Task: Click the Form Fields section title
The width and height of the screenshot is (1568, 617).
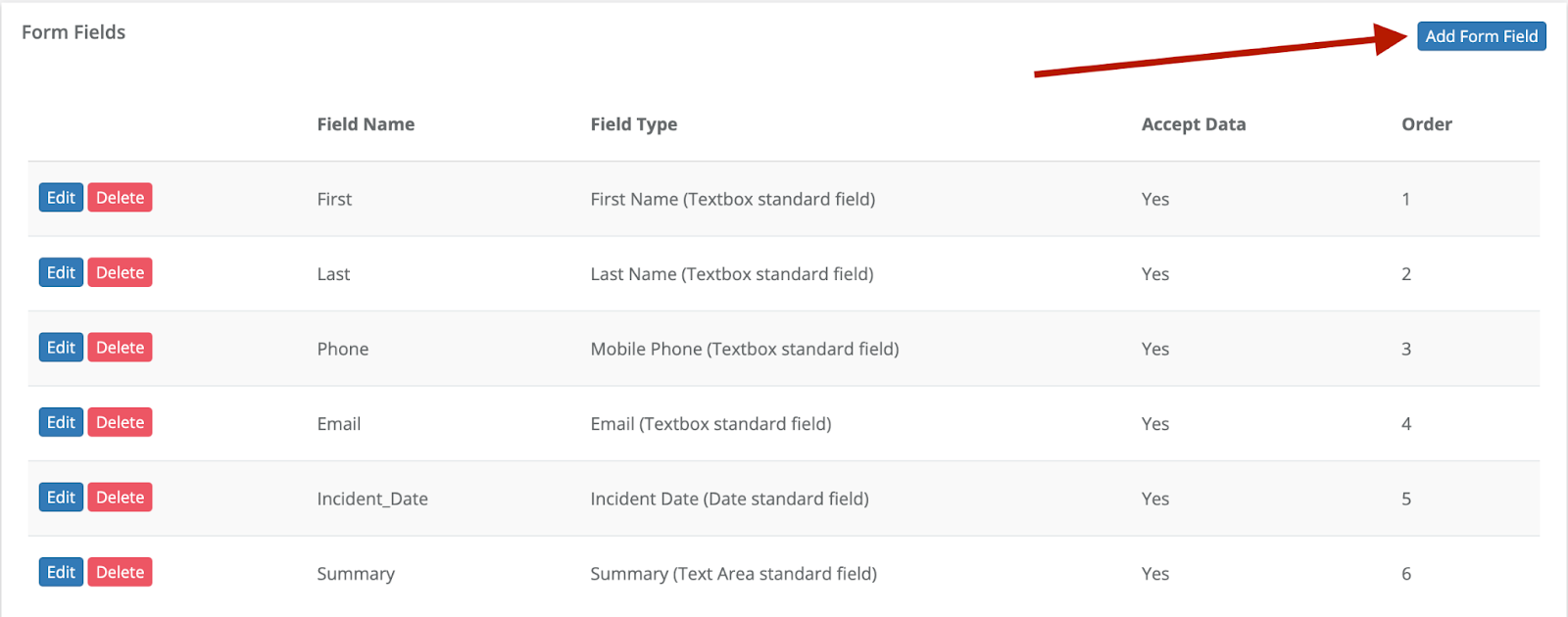Action: [73, 32]
